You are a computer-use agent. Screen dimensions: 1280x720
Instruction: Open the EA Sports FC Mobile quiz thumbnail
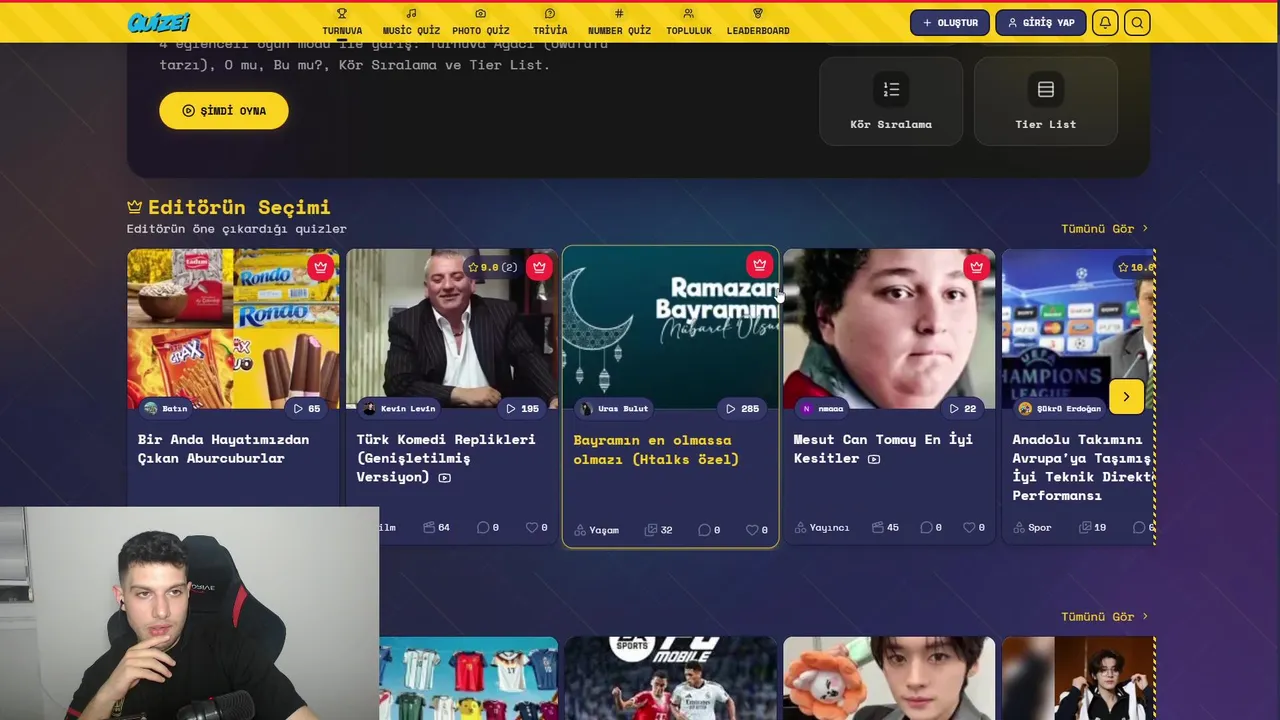tap(671, 678)
